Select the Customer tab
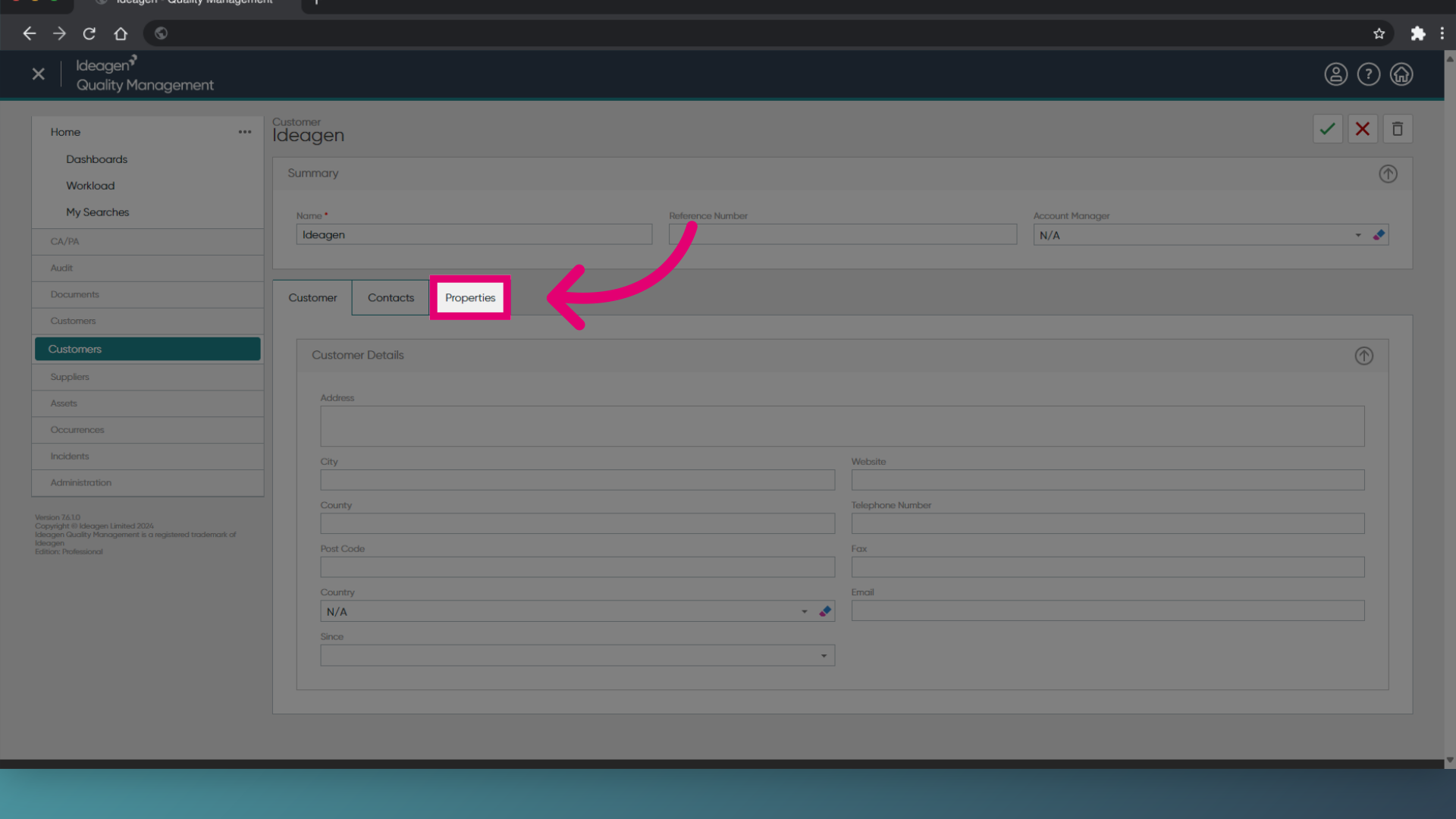The width and height of the screenshot is (1456, 819). [x=312, y=297]
